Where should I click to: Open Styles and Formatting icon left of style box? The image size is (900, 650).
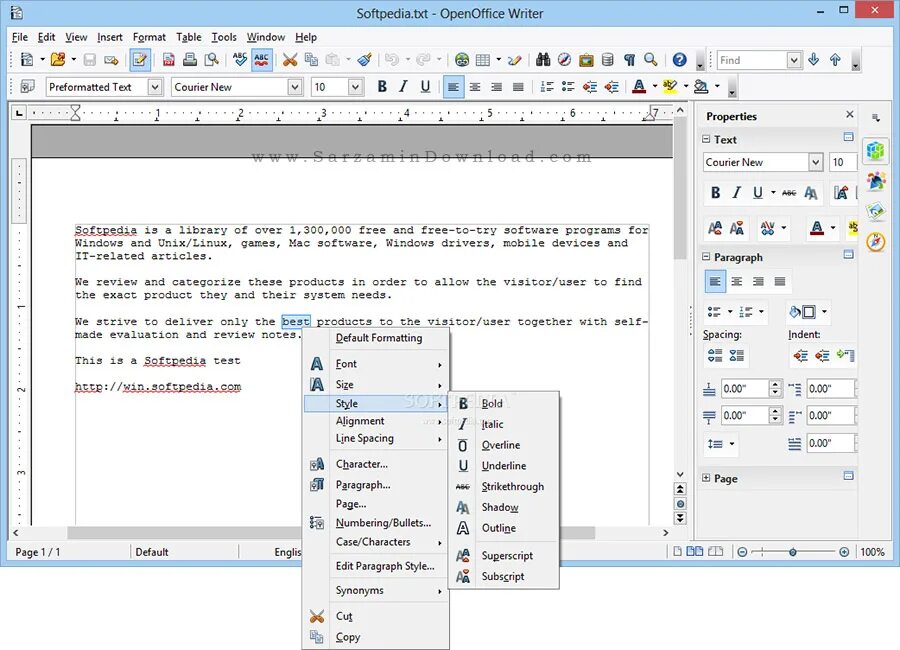click(x=28, y=87)
